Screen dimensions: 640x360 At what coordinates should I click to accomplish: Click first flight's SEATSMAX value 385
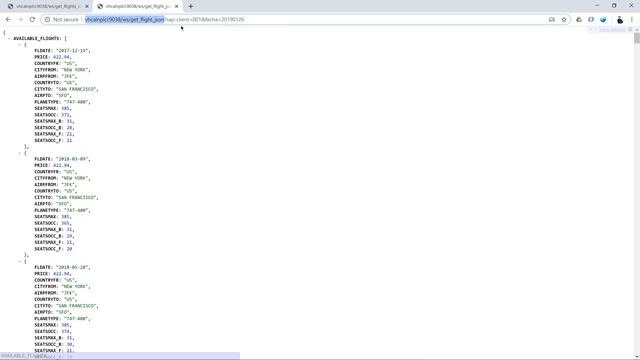coord(65,108)
